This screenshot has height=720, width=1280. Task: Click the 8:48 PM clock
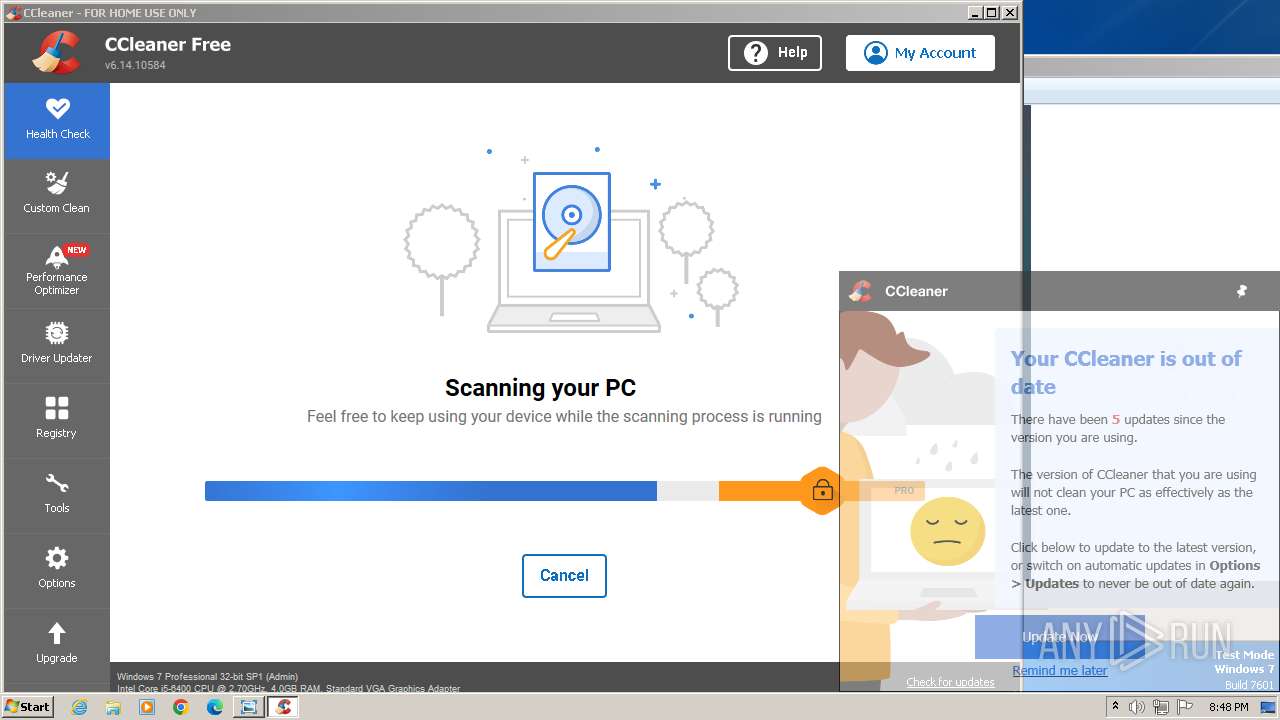[1228, 707]
